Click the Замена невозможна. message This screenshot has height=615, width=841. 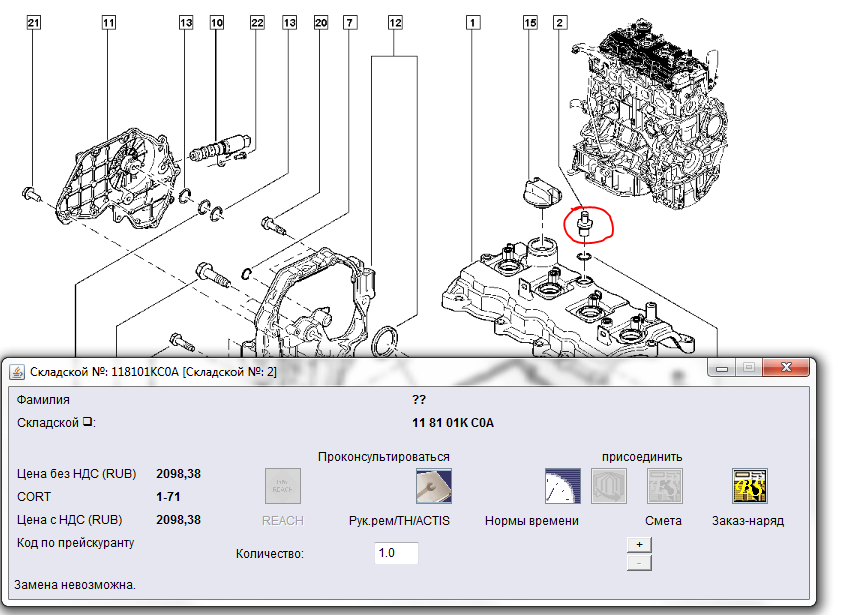tap(75, 585)
